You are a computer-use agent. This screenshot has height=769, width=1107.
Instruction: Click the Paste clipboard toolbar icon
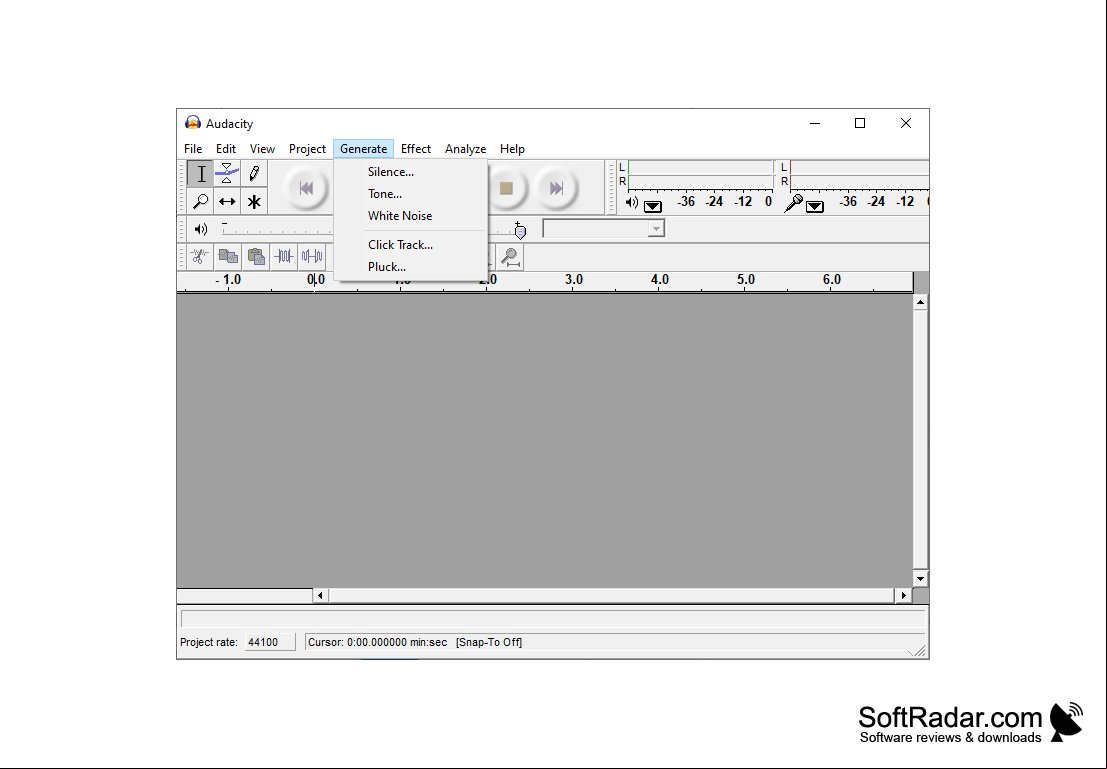click(256, 257)
